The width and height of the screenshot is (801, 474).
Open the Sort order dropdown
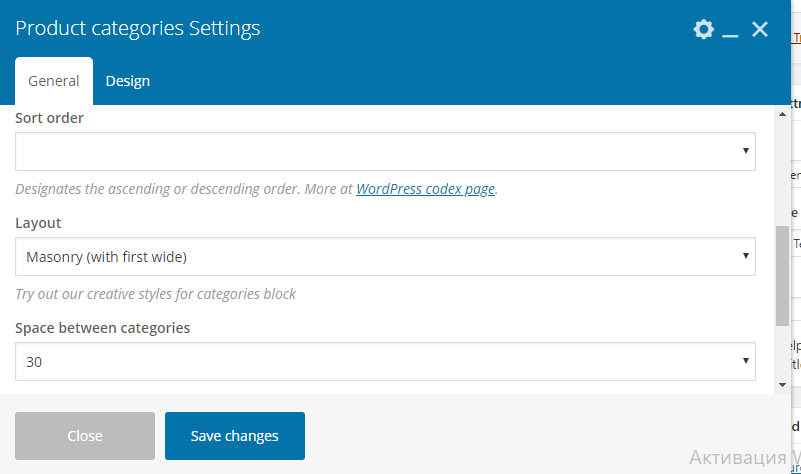(x=385, y=152)
